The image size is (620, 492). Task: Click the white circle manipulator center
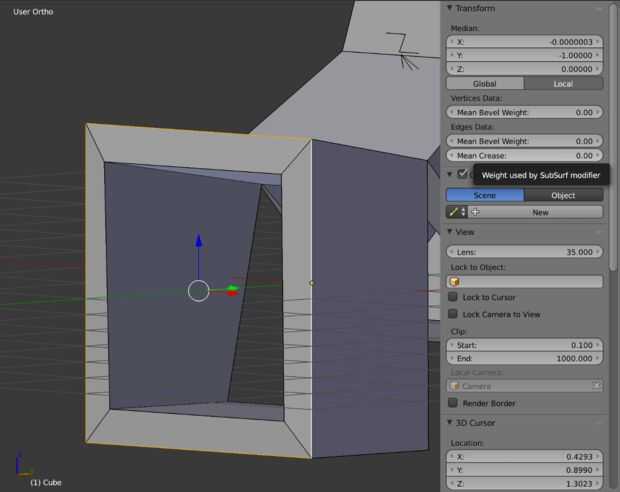click(198, 291)
